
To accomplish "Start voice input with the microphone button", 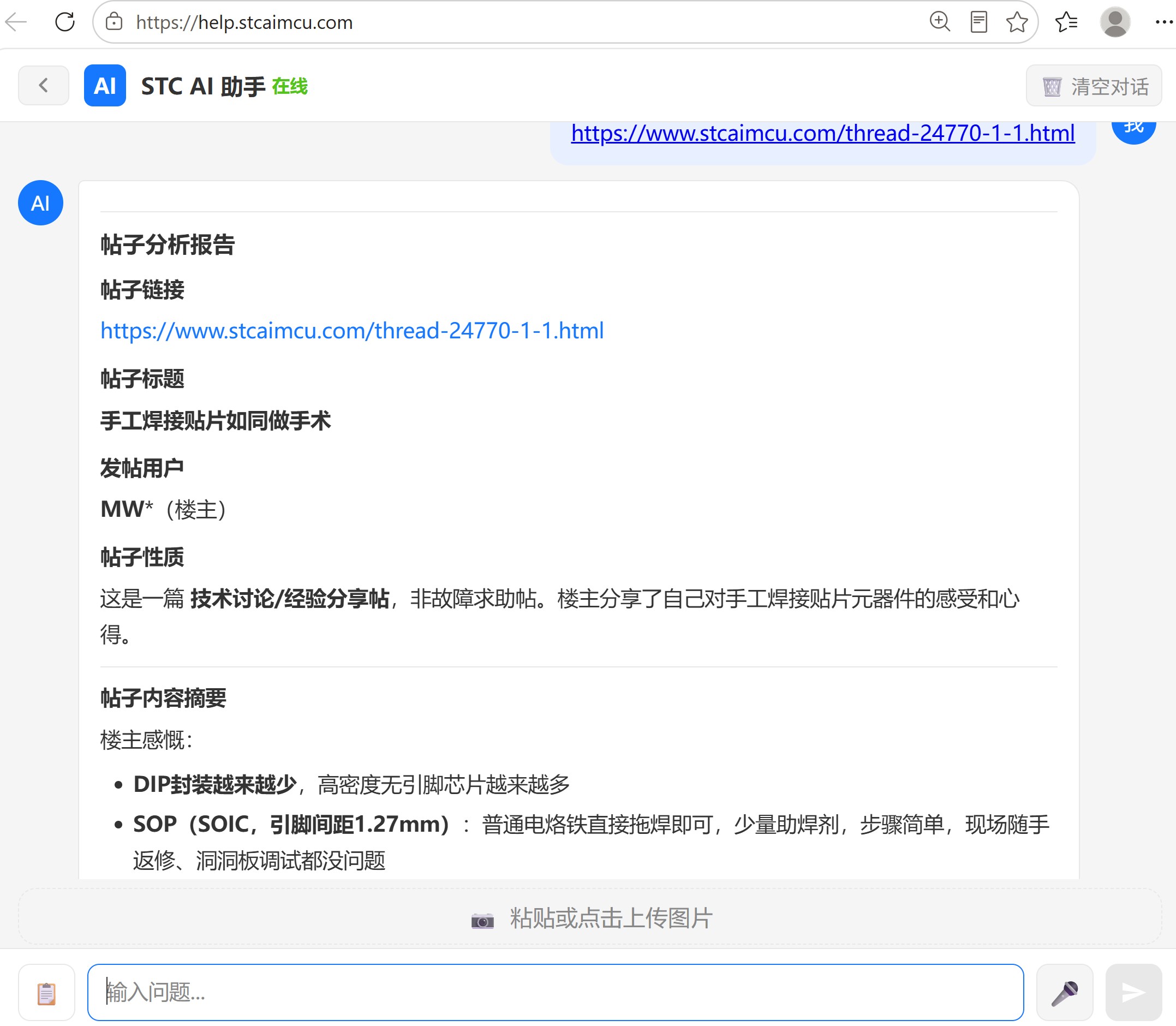I will pos(1064,993).
